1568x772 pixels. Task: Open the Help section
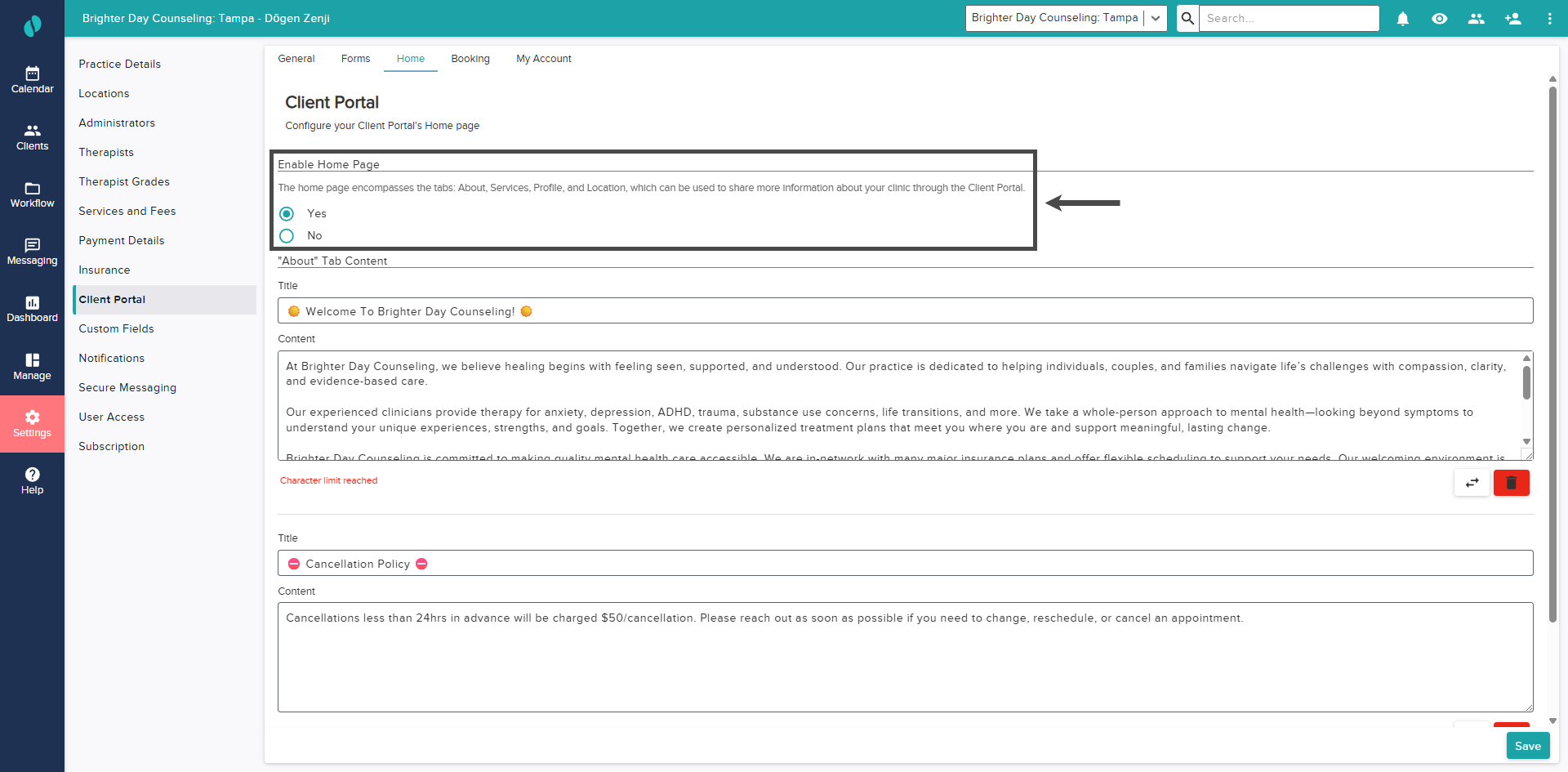(x=32, y=481)
